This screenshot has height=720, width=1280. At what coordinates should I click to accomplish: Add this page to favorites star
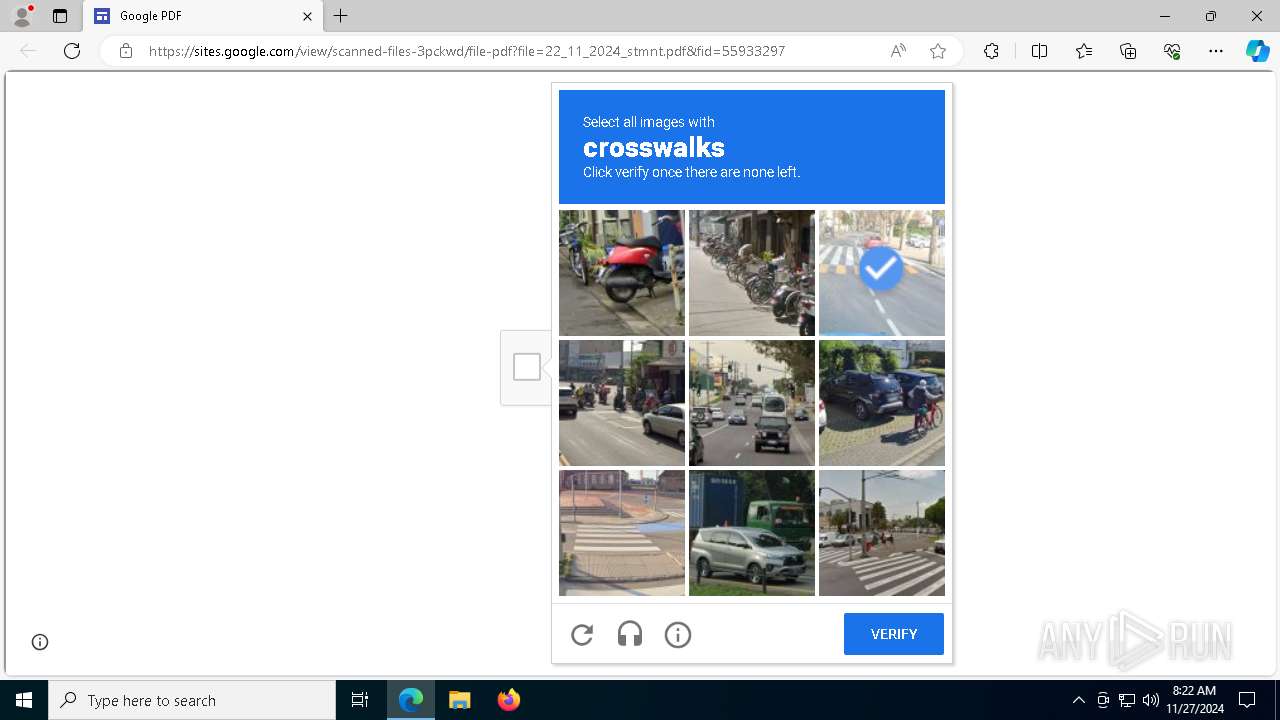938,51
